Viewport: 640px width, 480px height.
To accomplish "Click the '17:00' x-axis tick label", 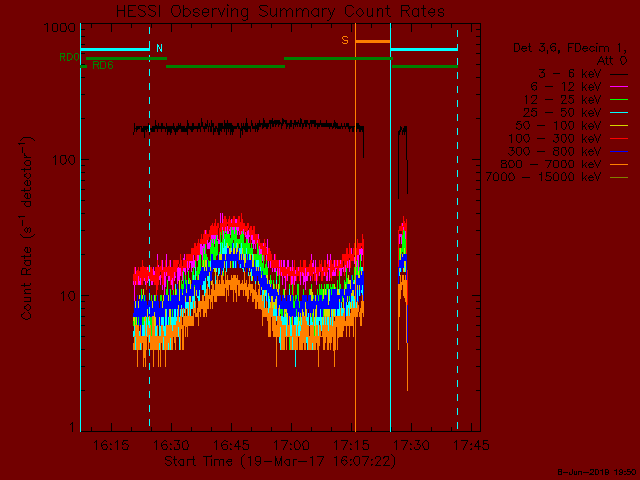I will pos(291,445).
